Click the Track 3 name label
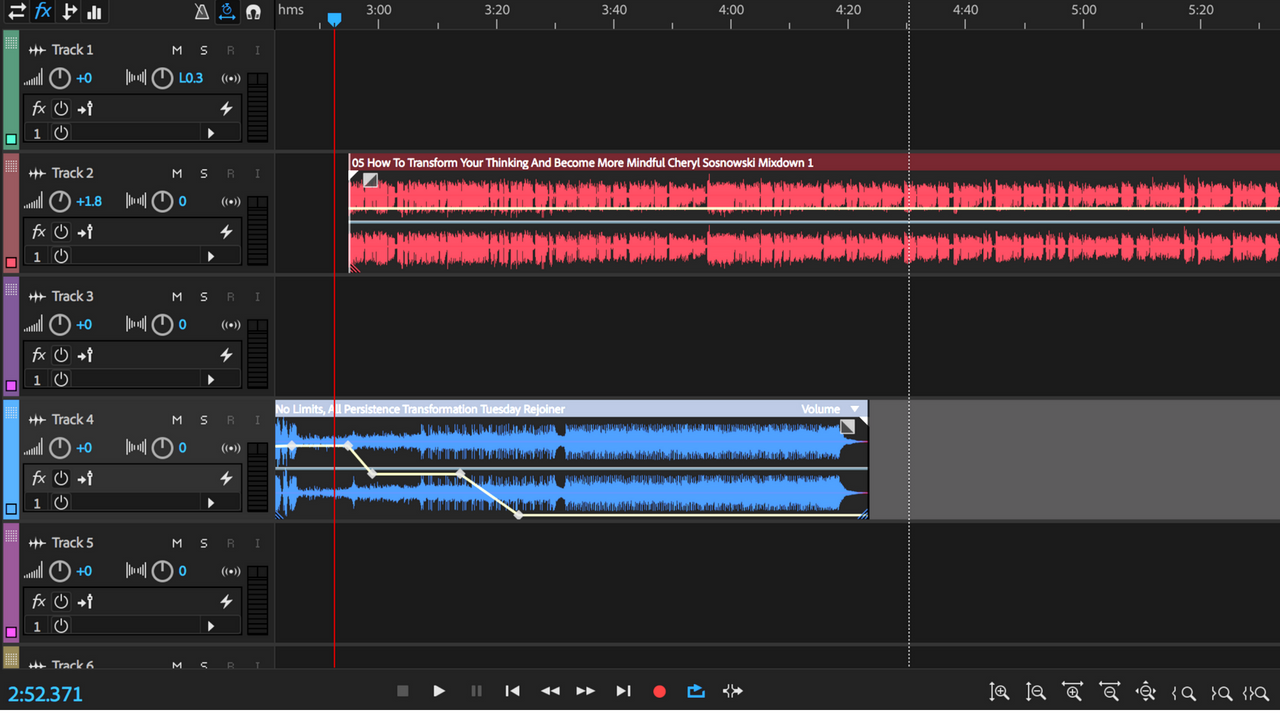Screen dimensions: 1280x720 tap(73, 296)
